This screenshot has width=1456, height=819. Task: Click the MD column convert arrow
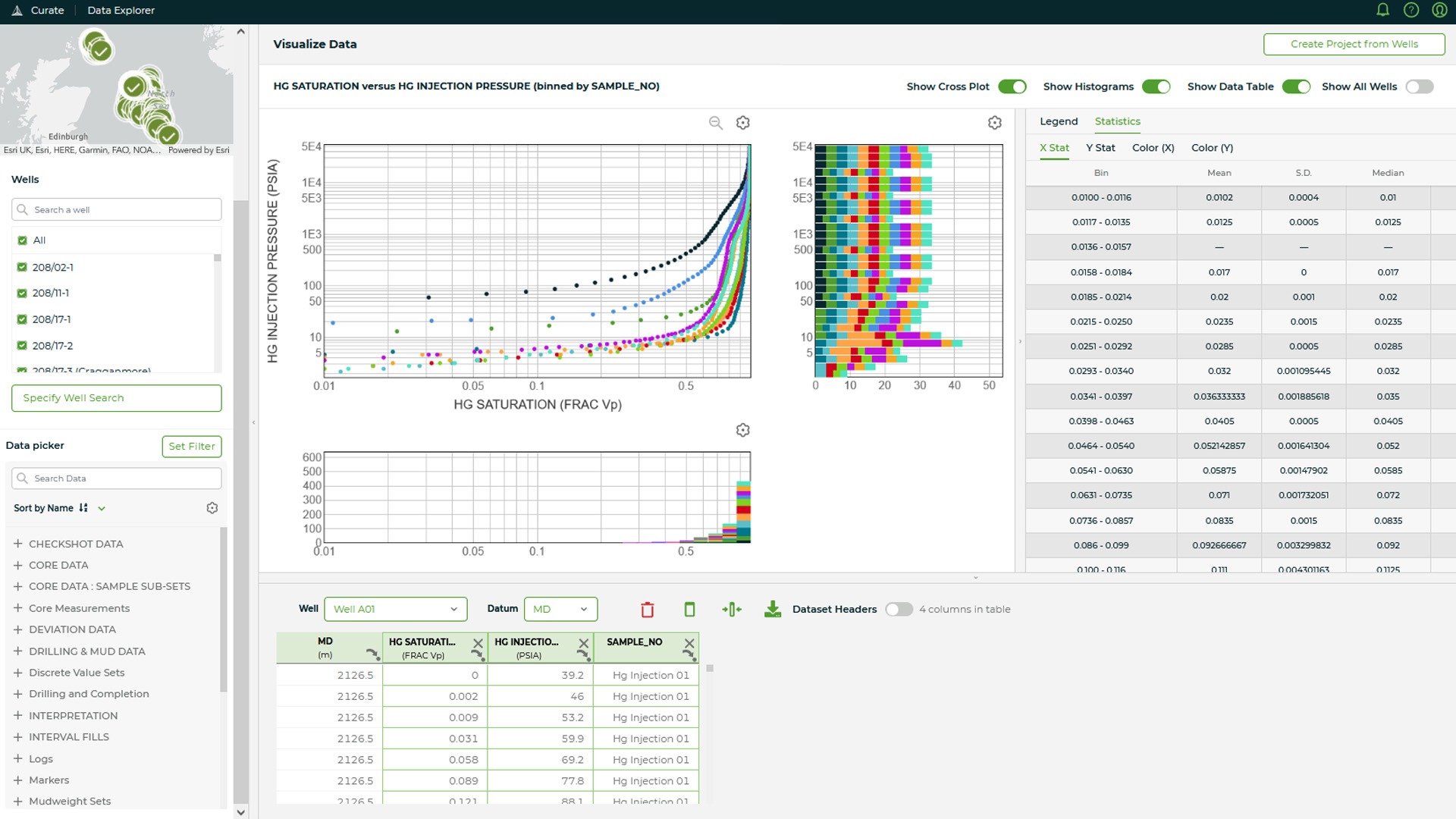pyautogui.click(x=372, y=654)
